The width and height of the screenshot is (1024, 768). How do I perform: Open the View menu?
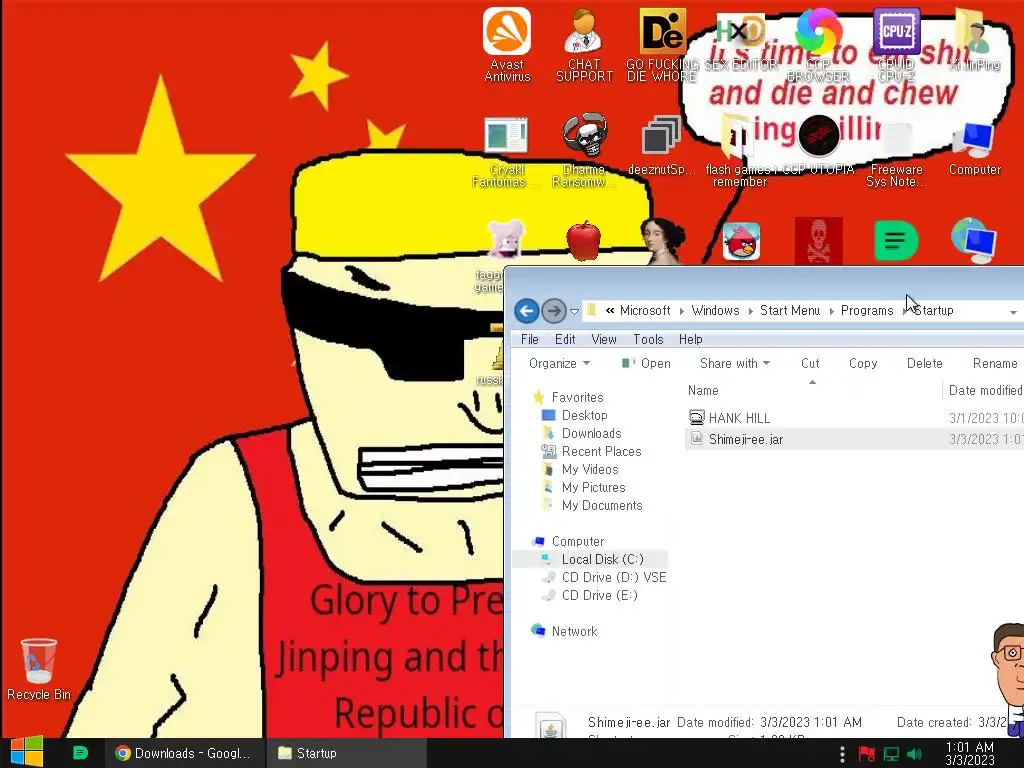coord(603,339)
